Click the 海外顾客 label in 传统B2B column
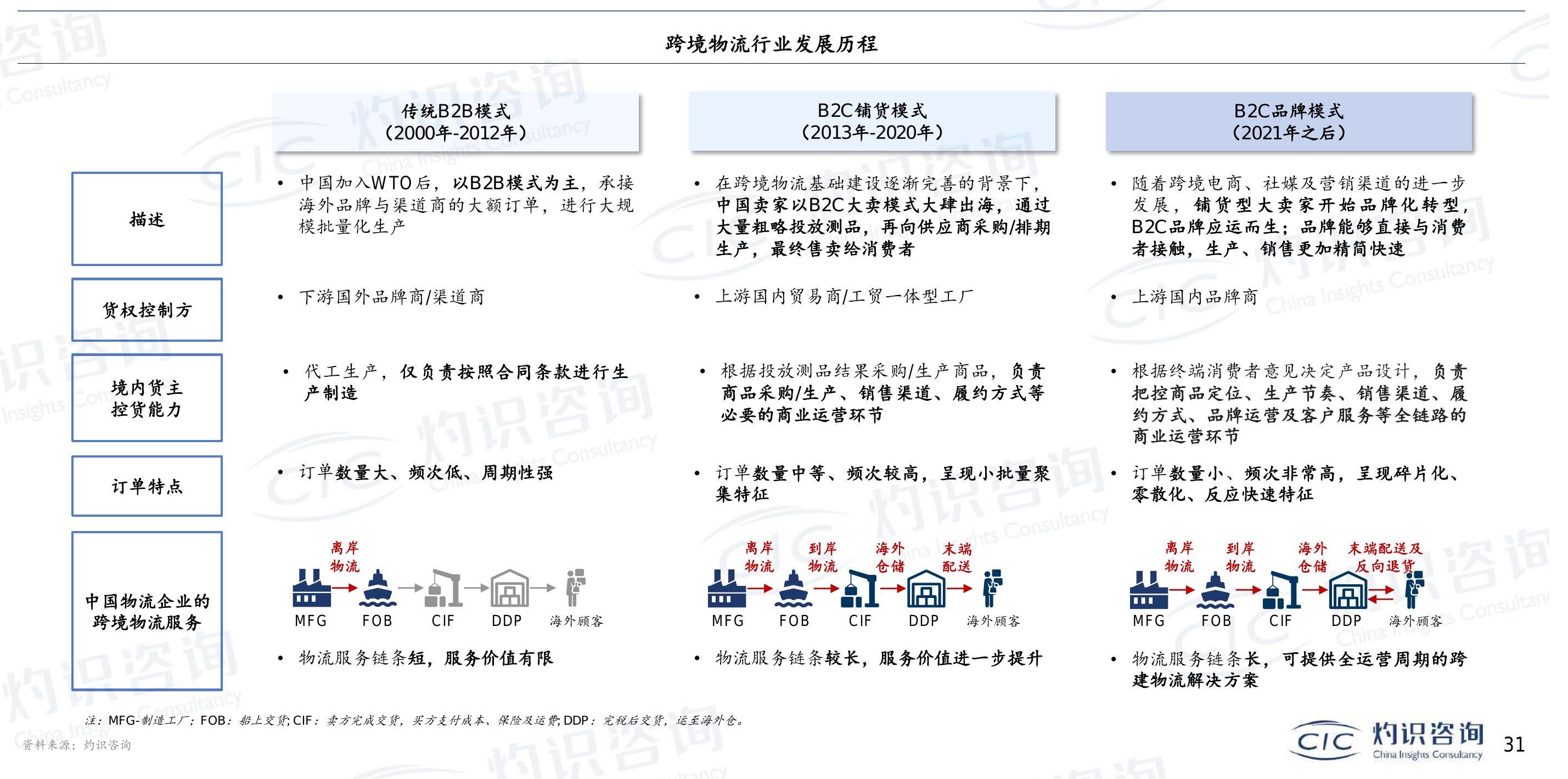Image resolution: width=1568 pixels, height=779 pixels. (576, 622)
